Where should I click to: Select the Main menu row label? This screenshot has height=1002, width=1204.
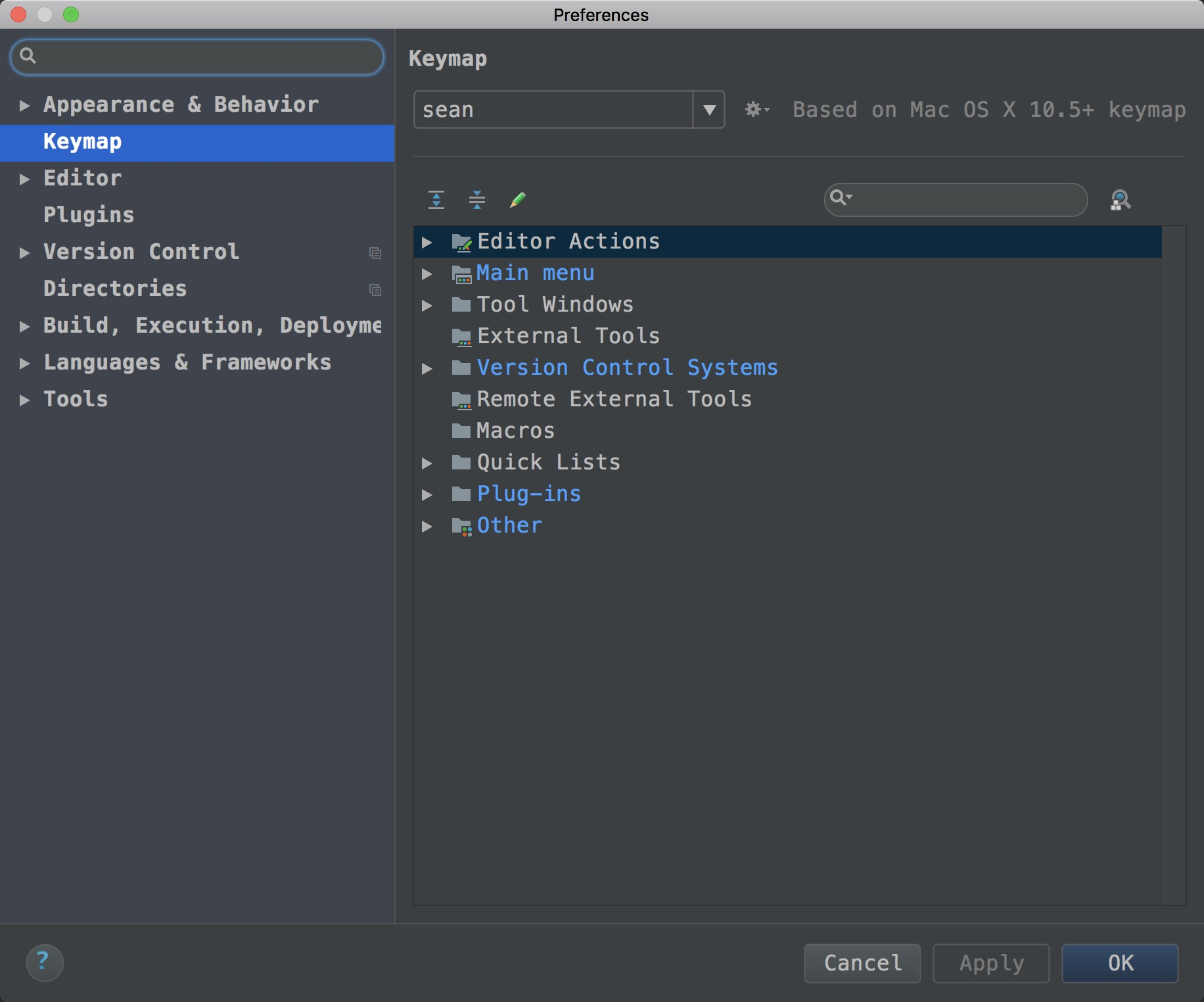(536, 273)
